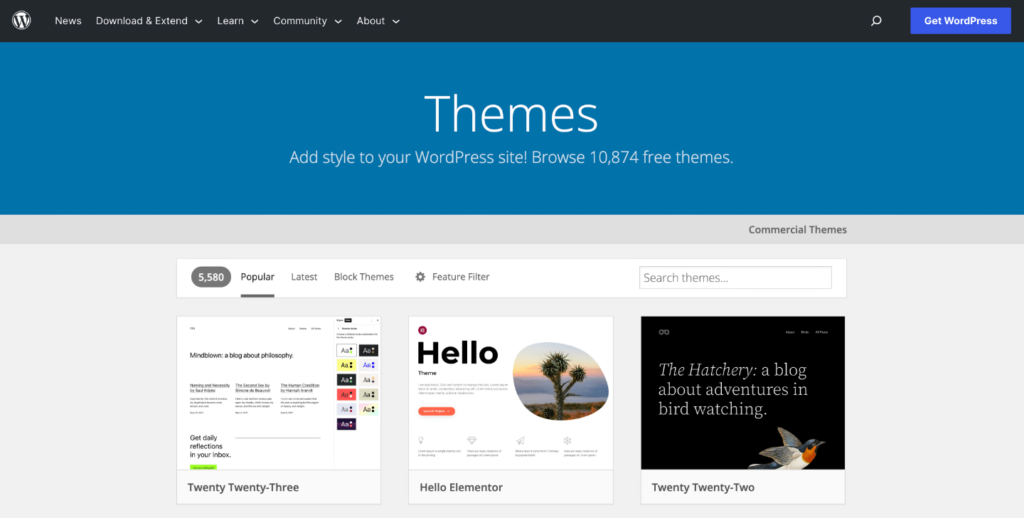Select the Popular themes tab
The height and width of the screenshot is (518, 1024).
pos(257,277)
